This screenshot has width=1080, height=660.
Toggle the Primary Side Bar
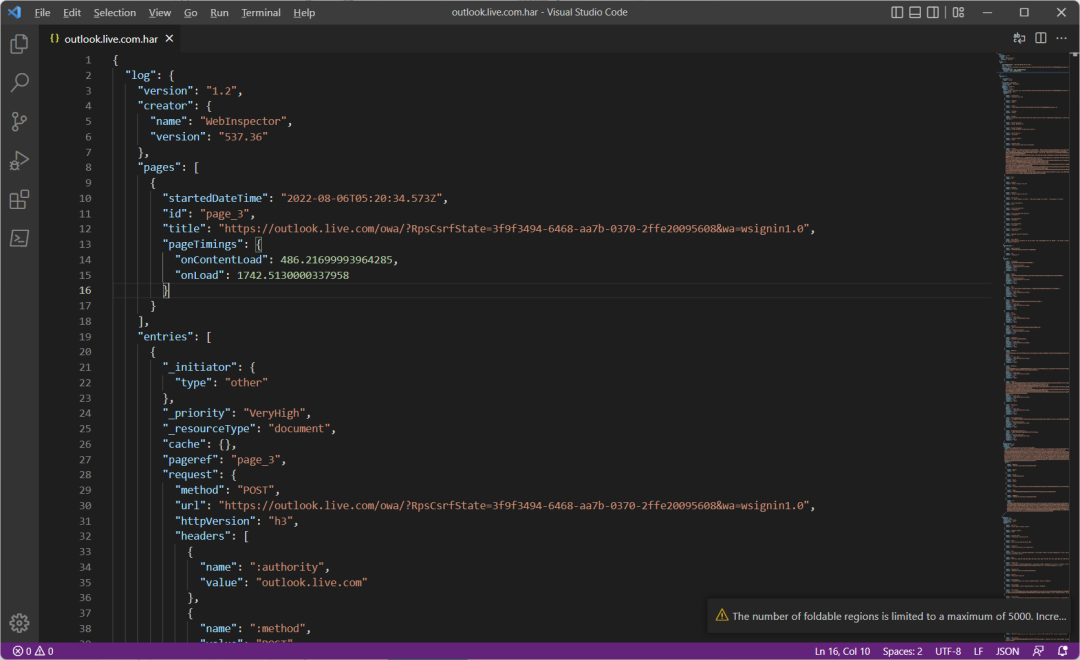click(897, 12)
